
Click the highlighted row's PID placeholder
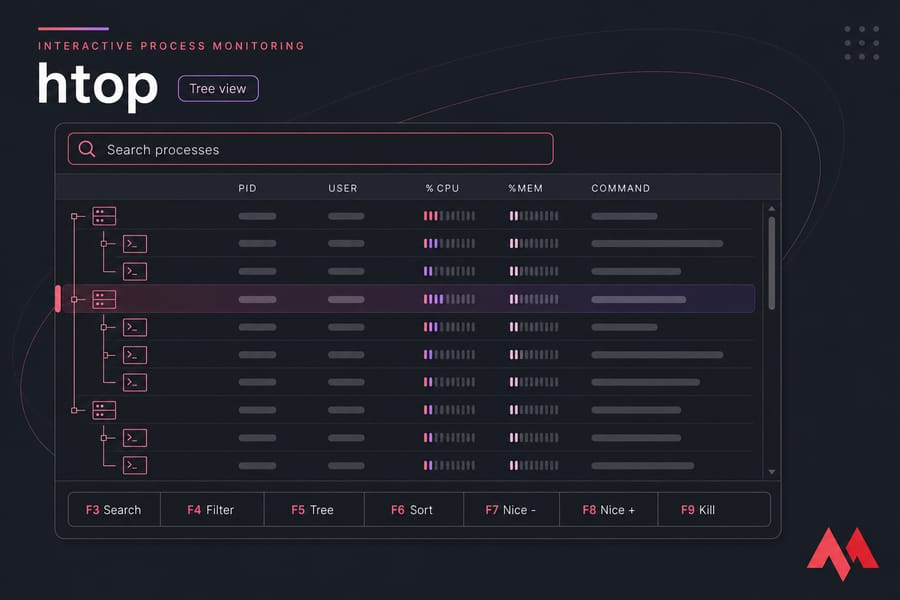tap(257, 299)
